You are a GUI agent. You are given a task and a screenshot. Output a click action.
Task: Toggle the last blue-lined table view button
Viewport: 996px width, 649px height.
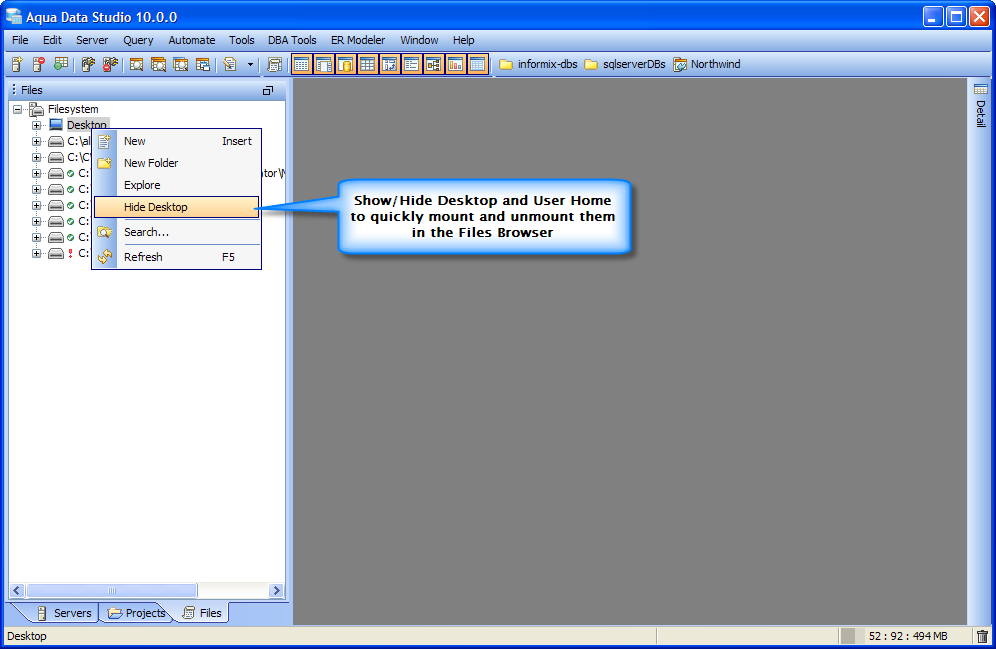click(x=478, y=64)
